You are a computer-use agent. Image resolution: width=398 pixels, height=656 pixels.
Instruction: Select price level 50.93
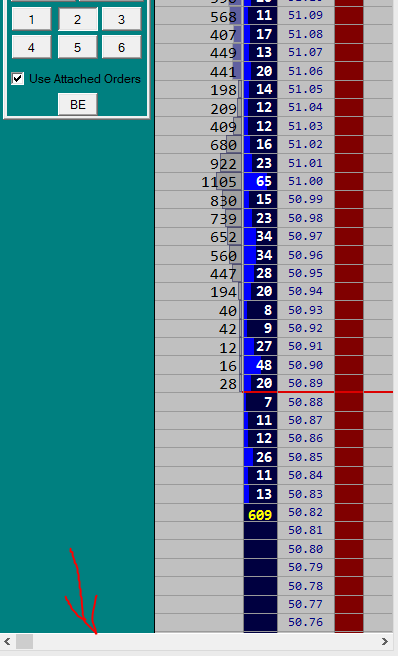coord(306,310)
